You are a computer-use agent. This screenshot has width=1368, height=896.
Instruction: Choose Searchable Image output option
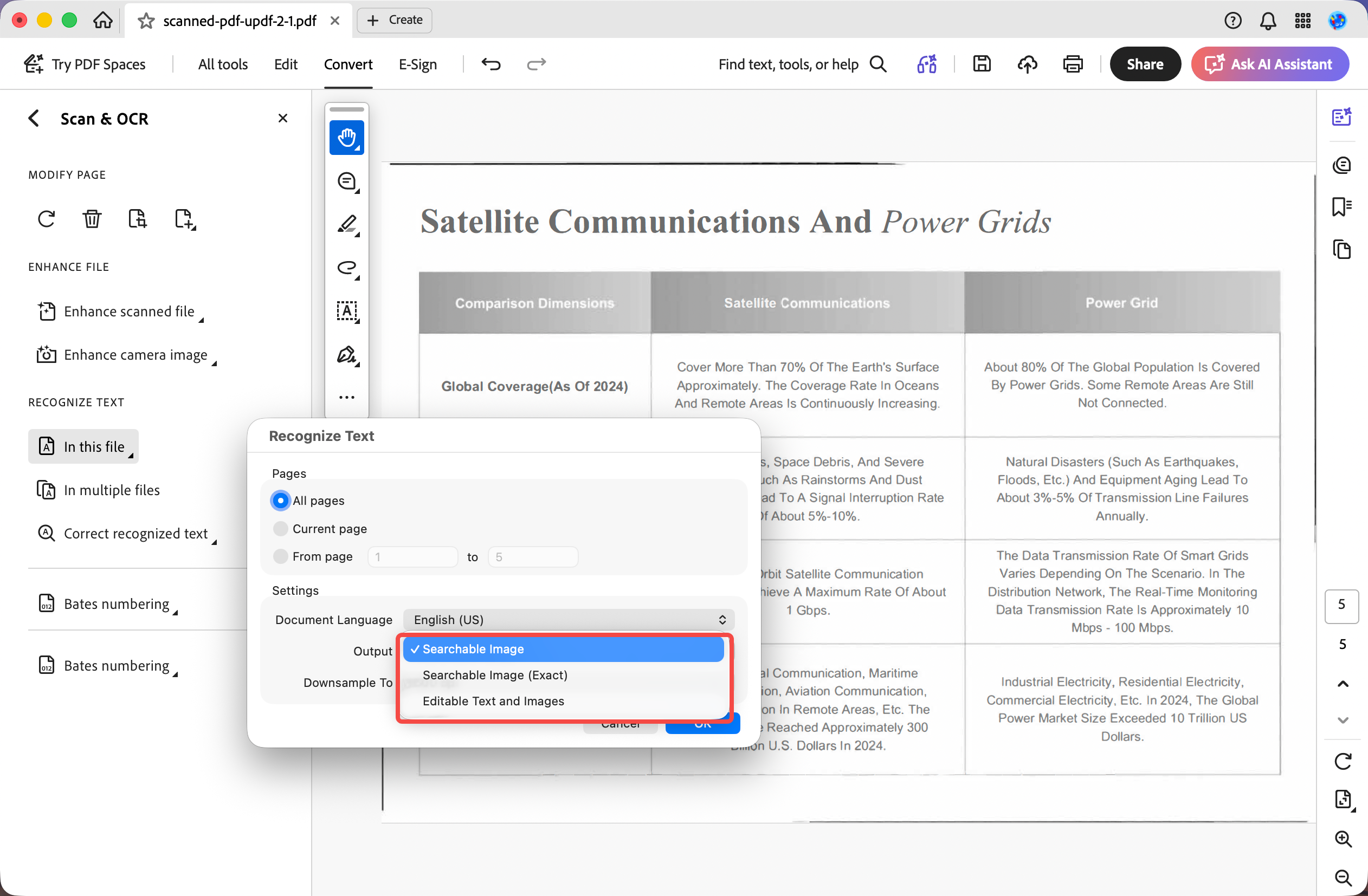(563, 649)
